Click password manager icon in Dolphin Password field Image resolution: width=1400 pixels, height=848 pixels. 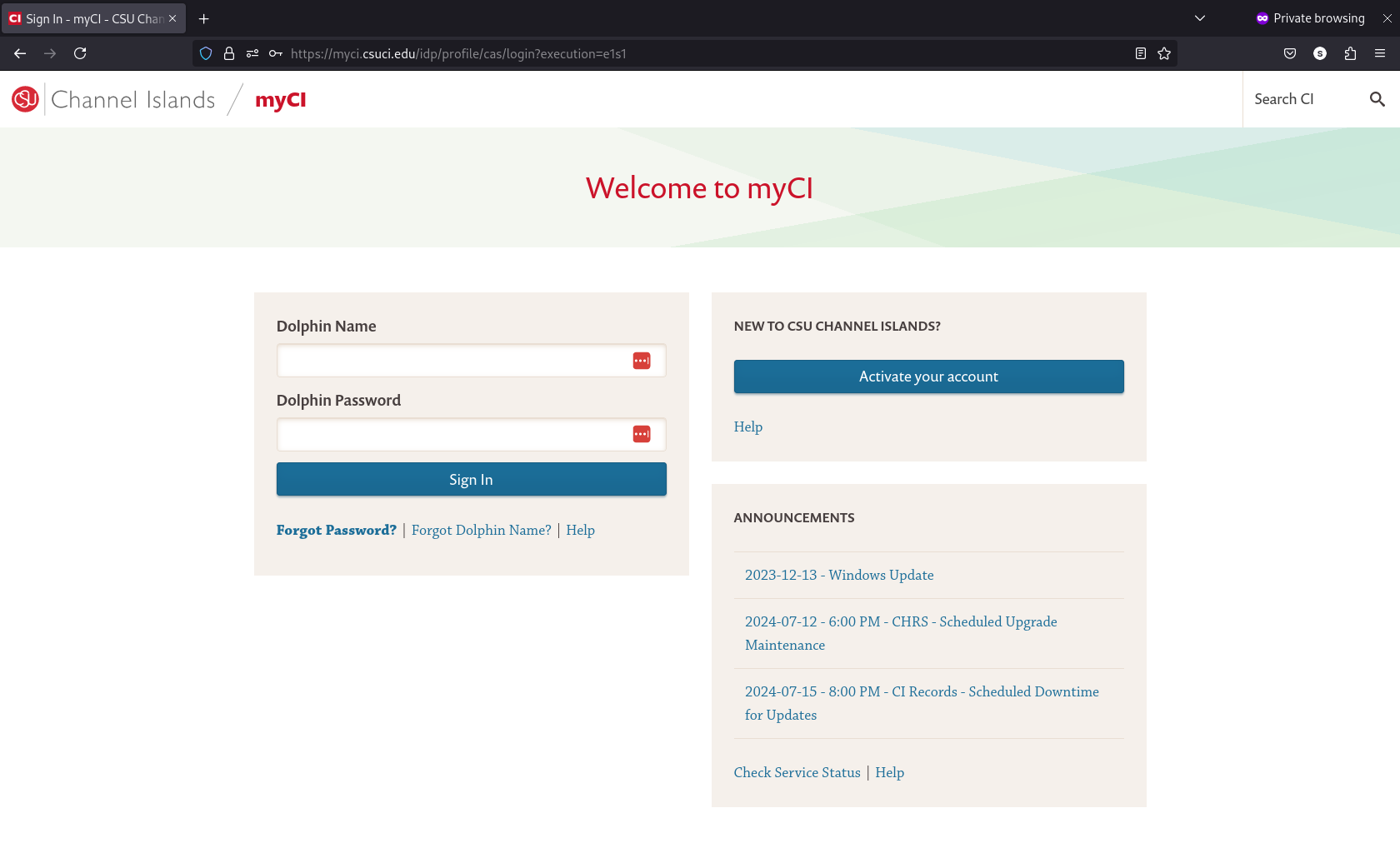pos(642,434)
